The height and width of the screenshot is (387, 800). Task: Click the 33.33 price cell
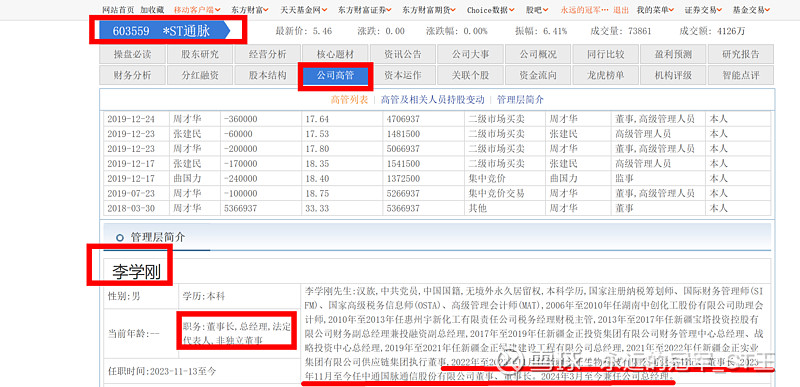point(342,208)
